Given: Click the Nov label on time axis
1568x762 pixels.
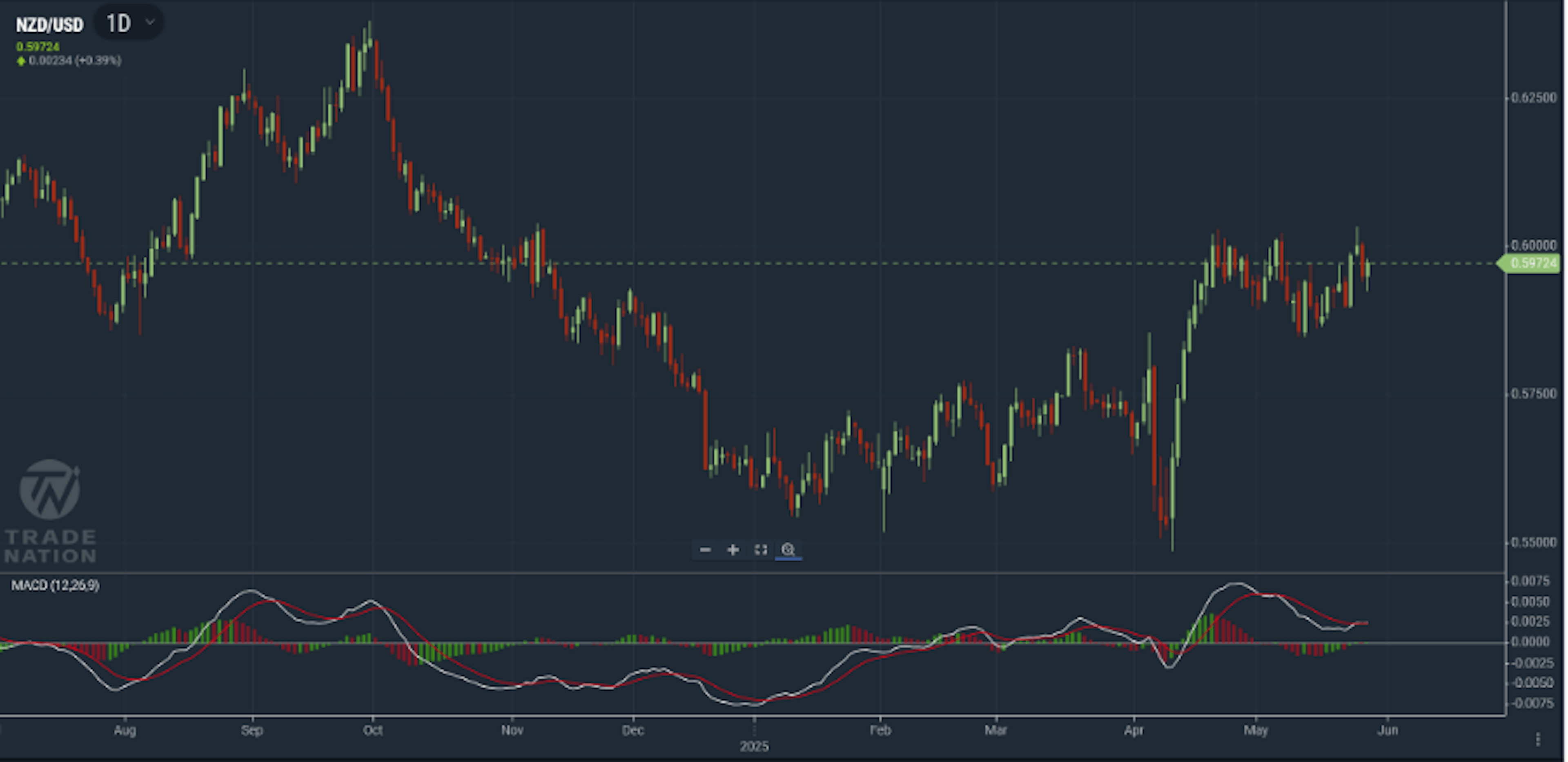Looking at the screenshot, I should 512,730.
